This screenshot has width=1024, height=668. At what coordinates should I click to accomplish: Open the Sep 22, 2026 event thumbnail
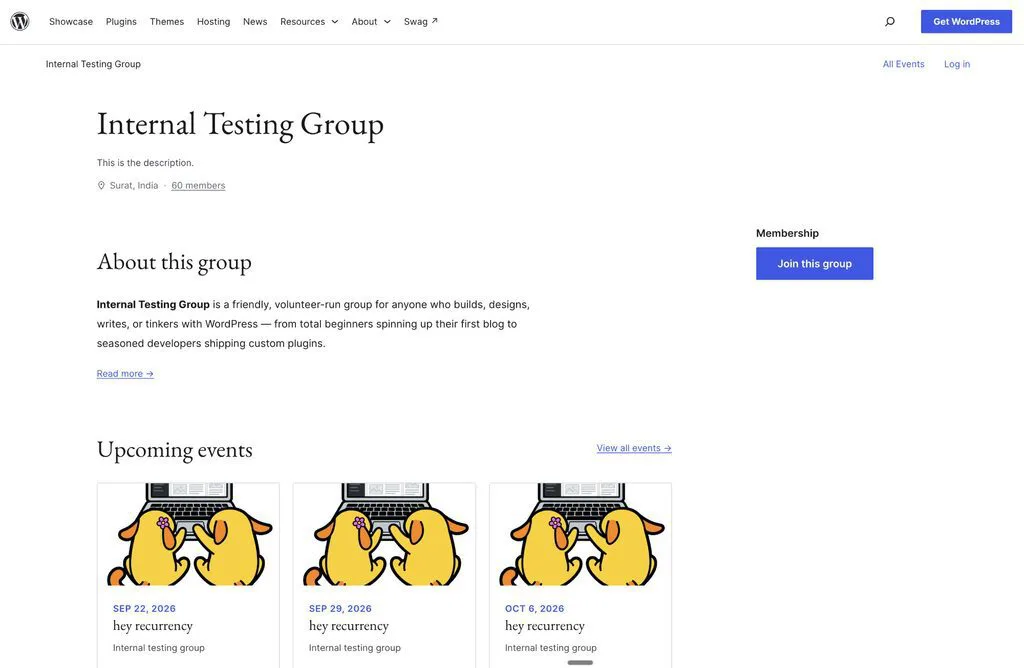point(188,534)
